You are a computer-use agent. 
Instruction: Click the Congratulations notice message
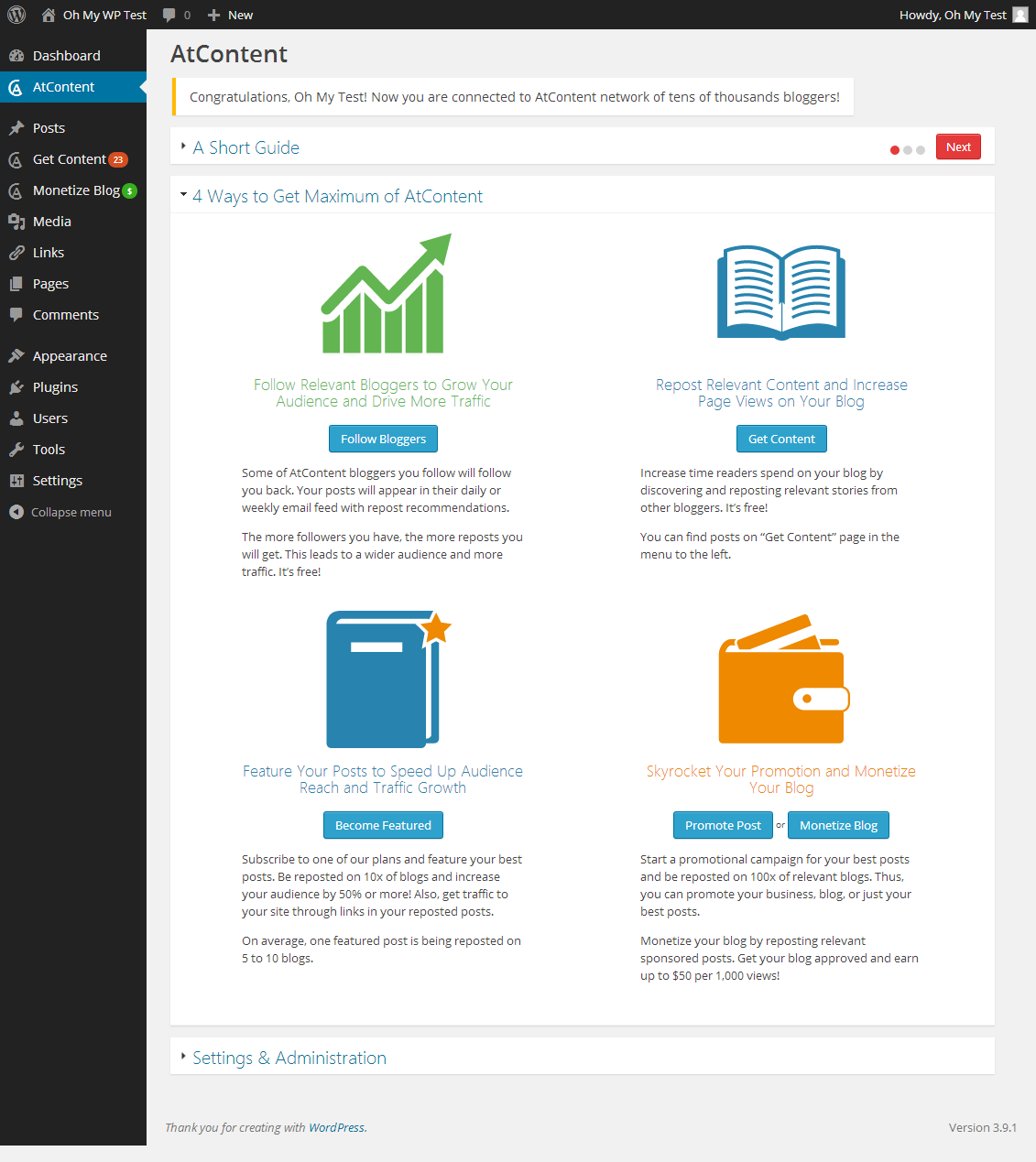pyautogui.click(x=514, y=97)
